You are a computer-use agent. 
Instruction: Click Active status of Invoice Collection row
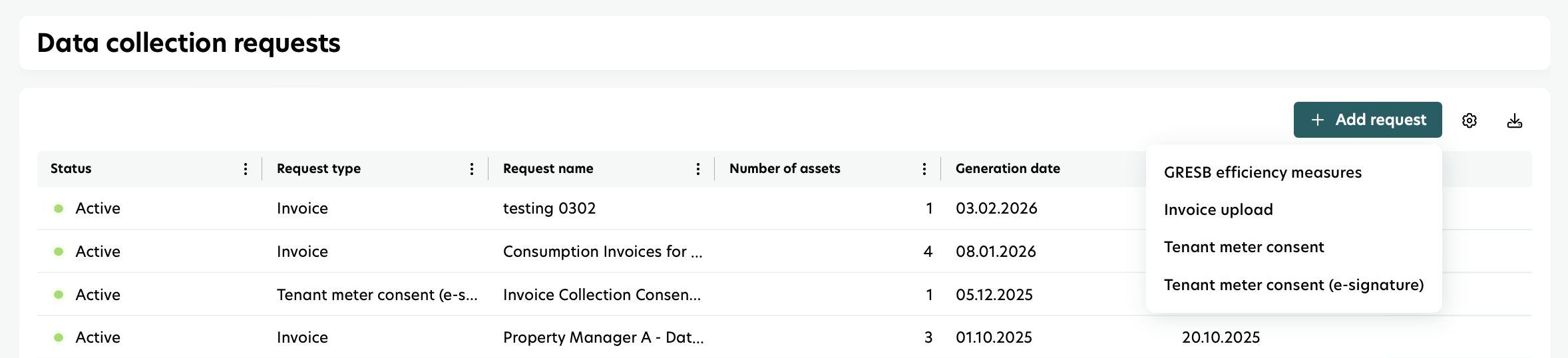pos(98,295)
